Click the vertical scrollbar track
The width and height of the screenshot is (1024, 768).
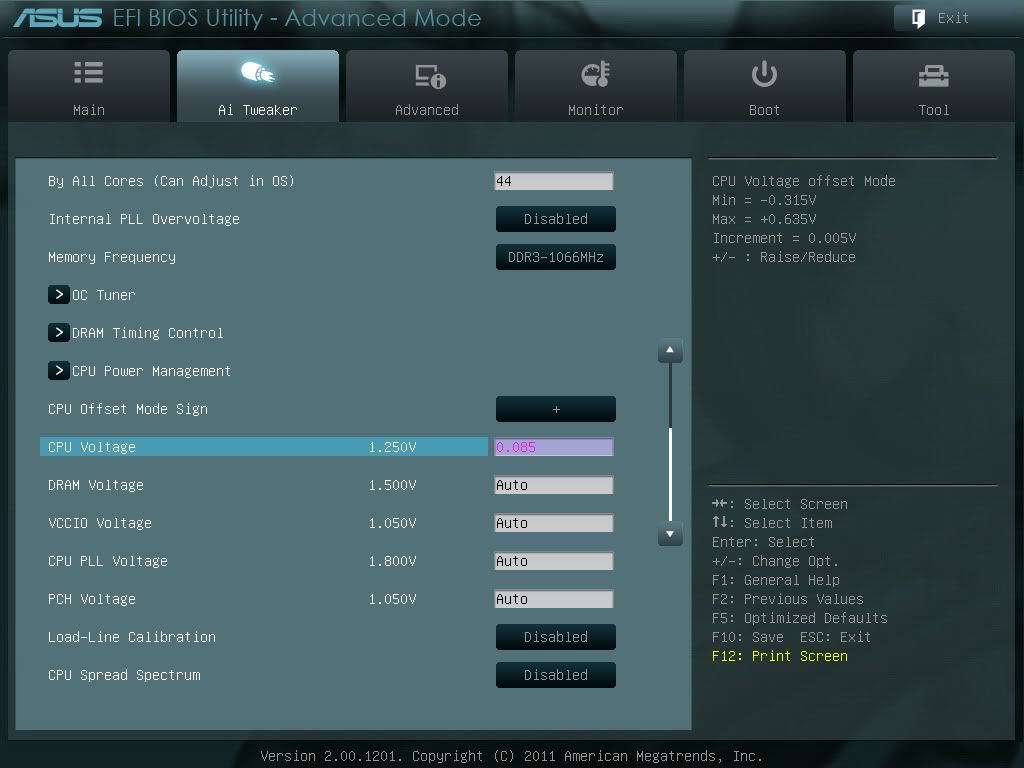click(x=670, y=442)
